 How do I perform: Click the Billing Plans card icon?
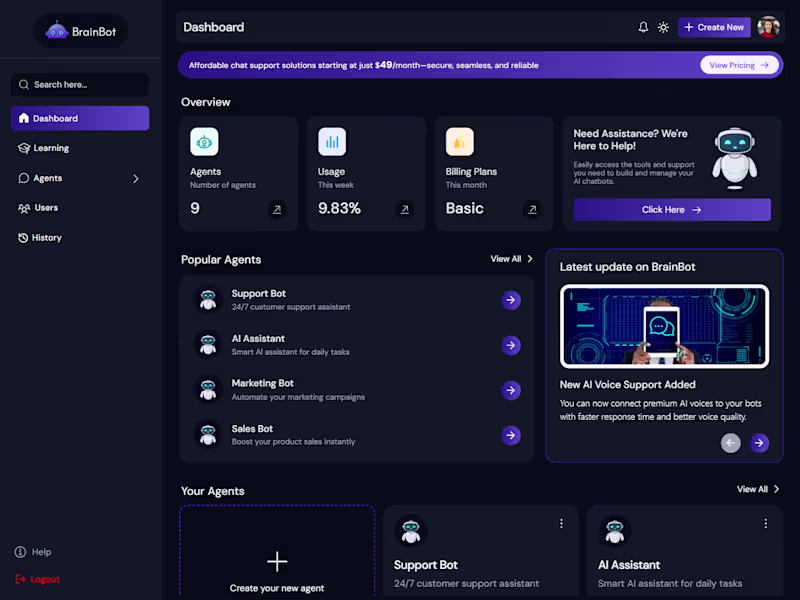[x=460, y=141]
